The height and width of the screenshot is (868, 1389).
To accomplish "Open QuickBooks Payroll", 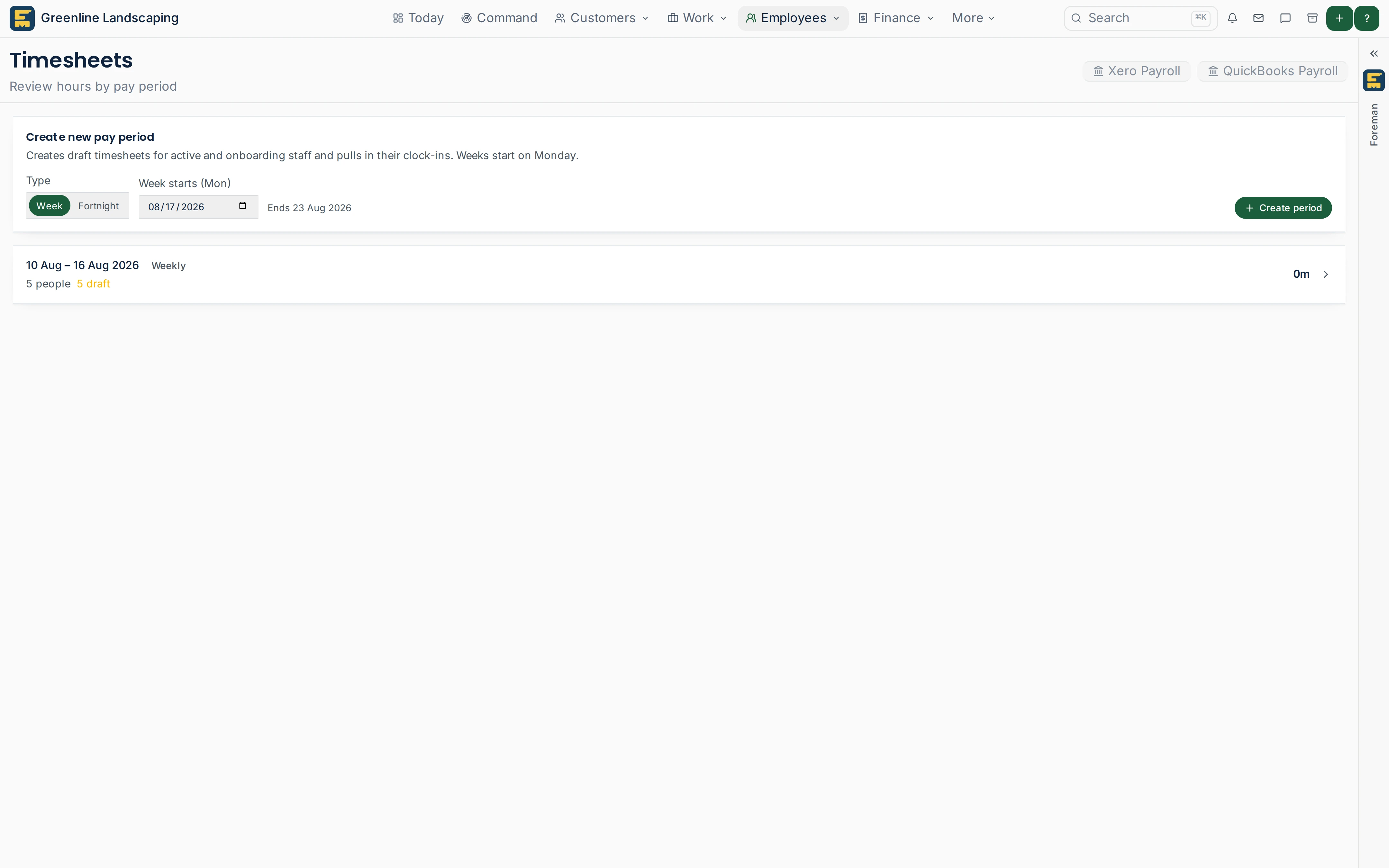I will [x=1273, y=71].
